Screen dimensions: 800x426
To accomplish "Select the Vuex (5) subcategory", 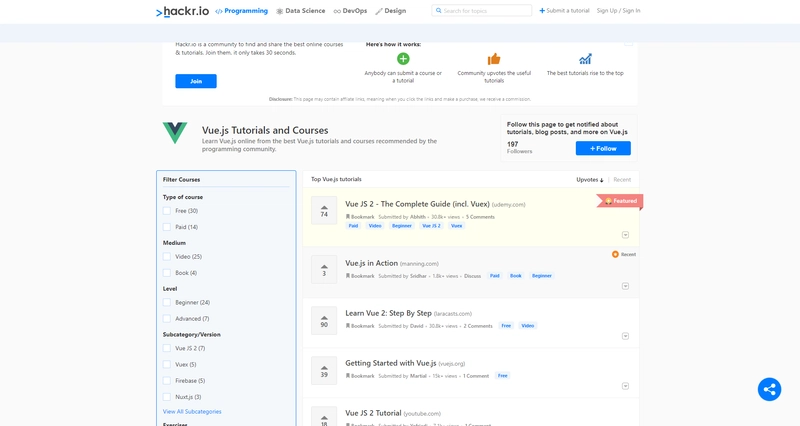I will 167,365.
